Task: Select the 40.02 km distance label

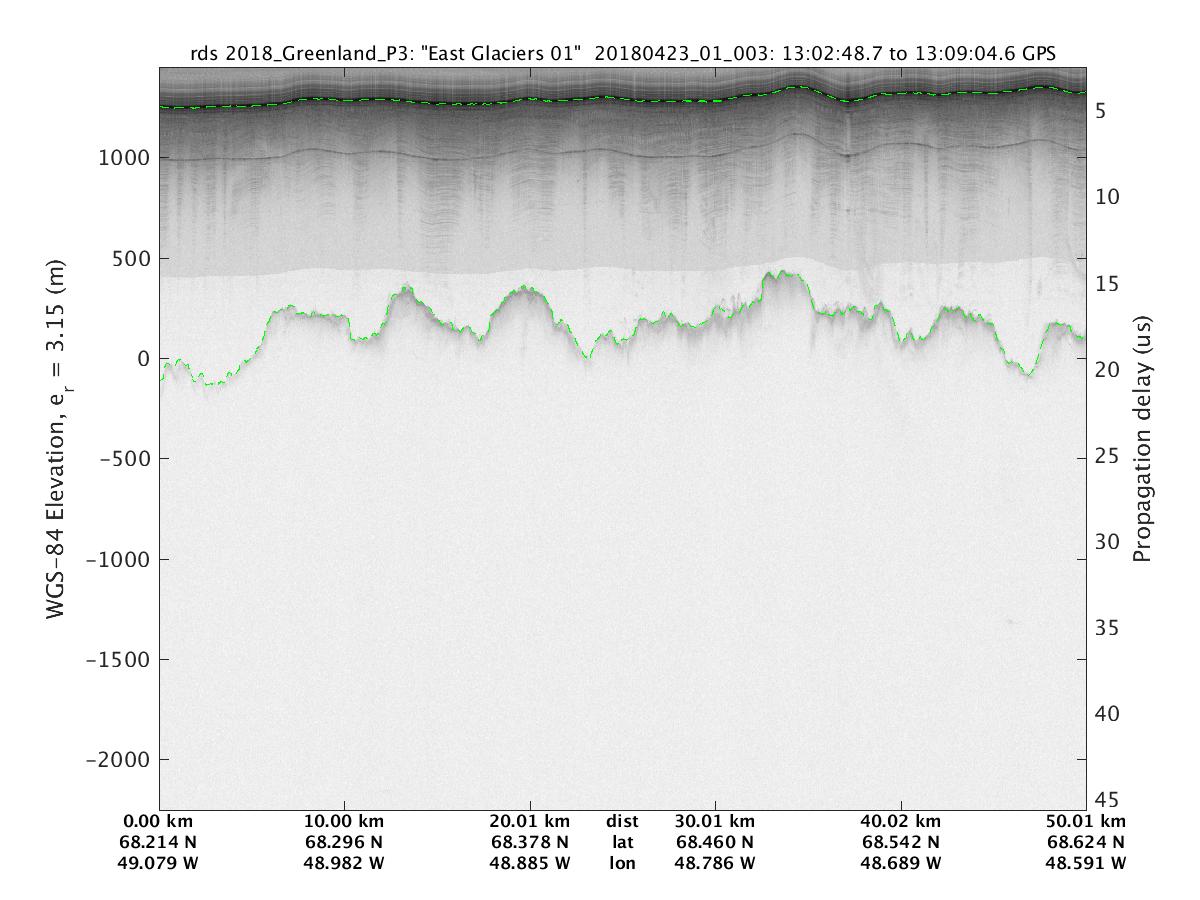Action: (901, 820)
